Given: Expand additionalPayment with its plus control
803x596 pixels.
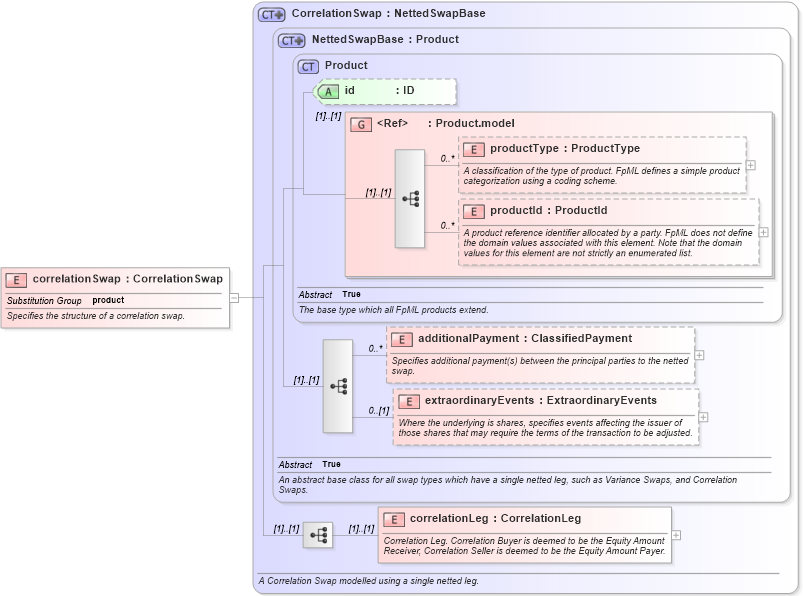Looking at the screenshot, I should click(701, 353).
